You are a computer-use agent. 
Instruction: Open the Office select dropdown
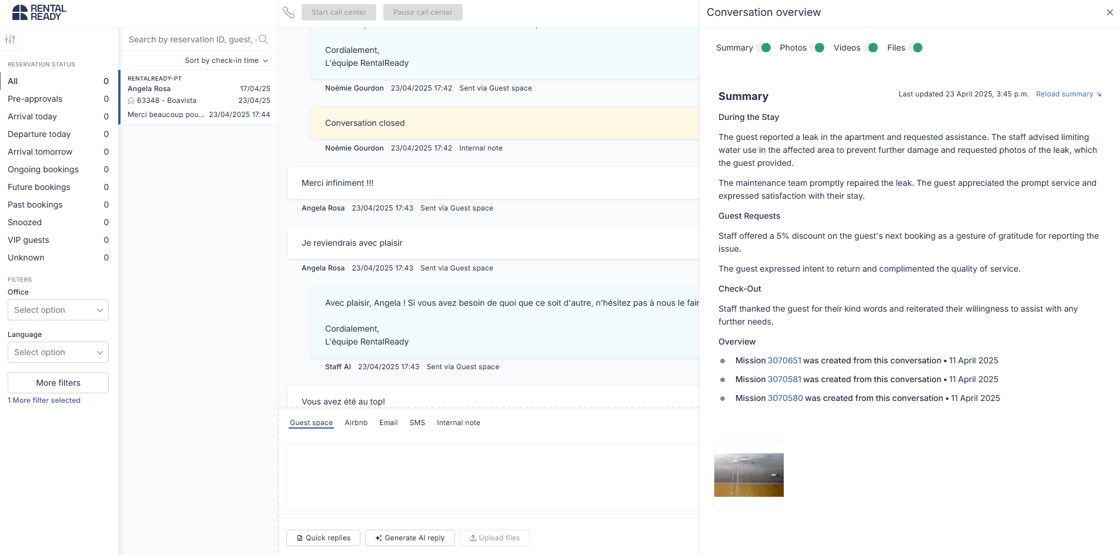coord(58,310)
